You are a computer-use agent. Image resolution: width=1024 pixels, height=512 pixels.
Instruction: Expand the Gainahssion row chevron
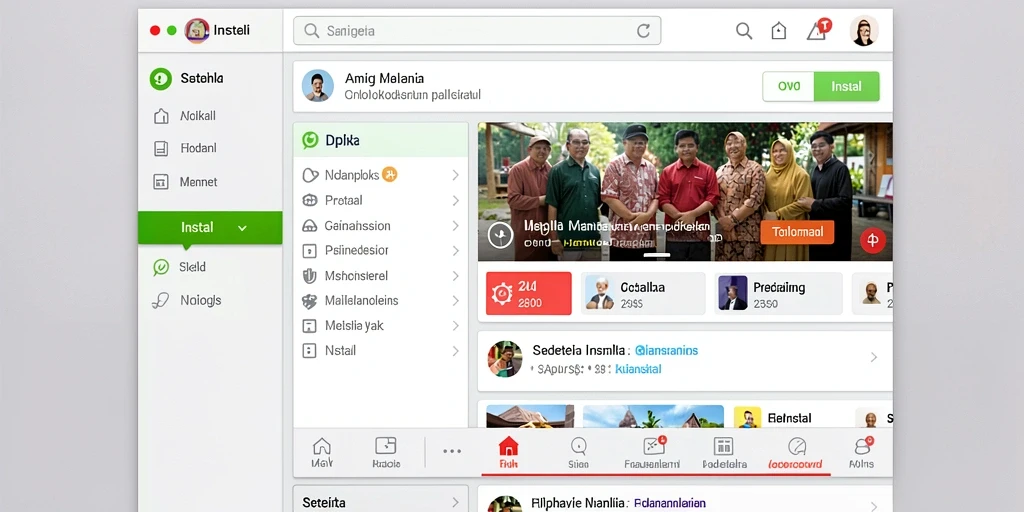tap(455, 226)
